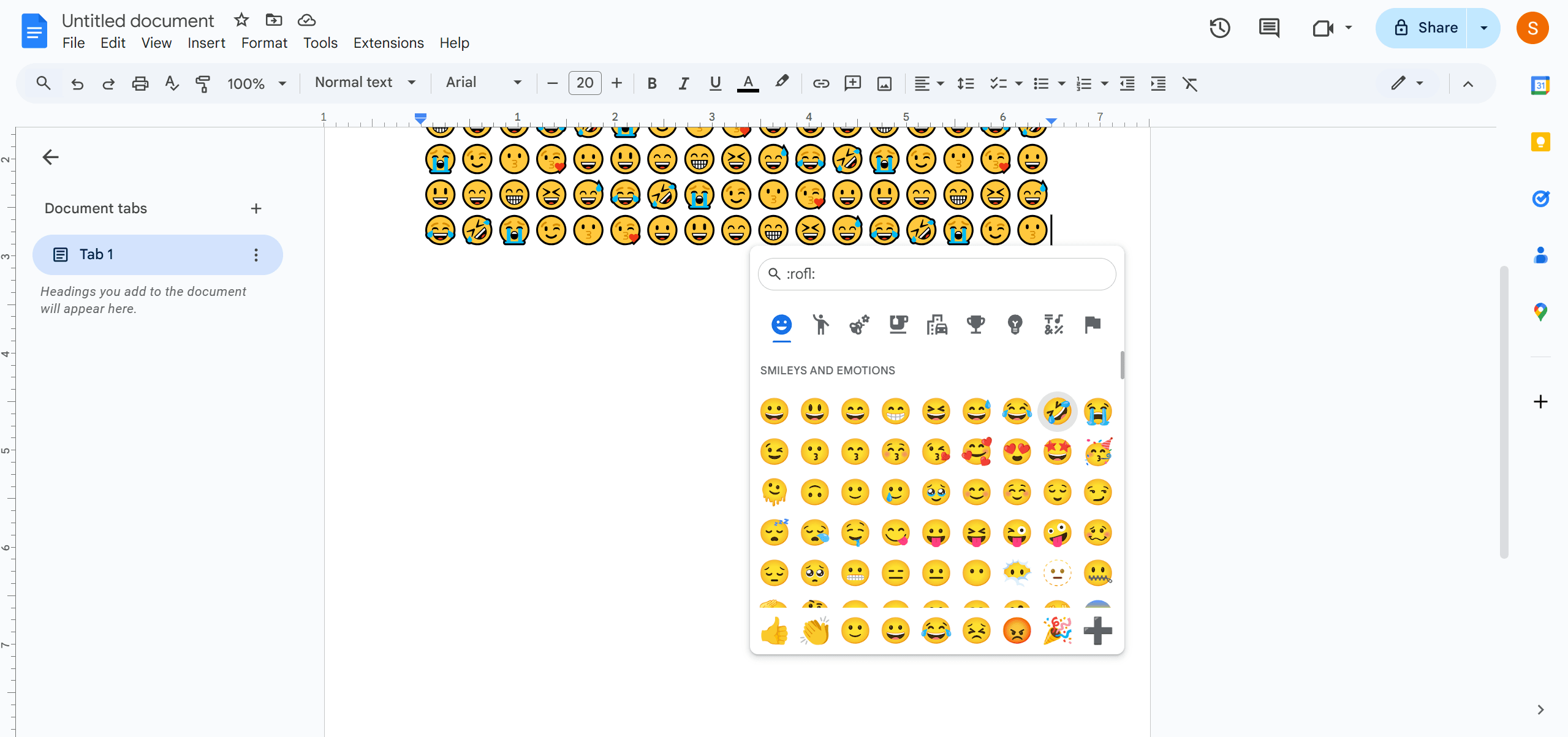Click the Bold formatting button
Screen dimensions: 1568x737
[650, 84]
